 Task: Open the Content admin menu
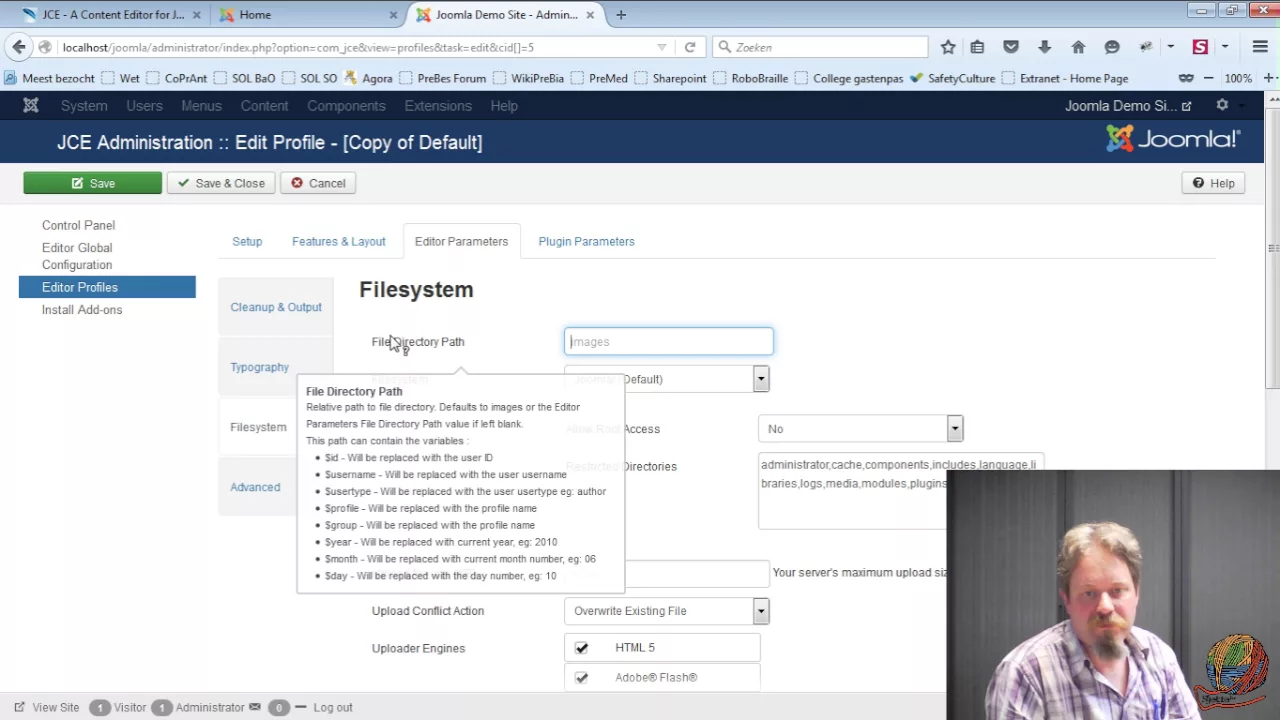[x=264, y=105]
